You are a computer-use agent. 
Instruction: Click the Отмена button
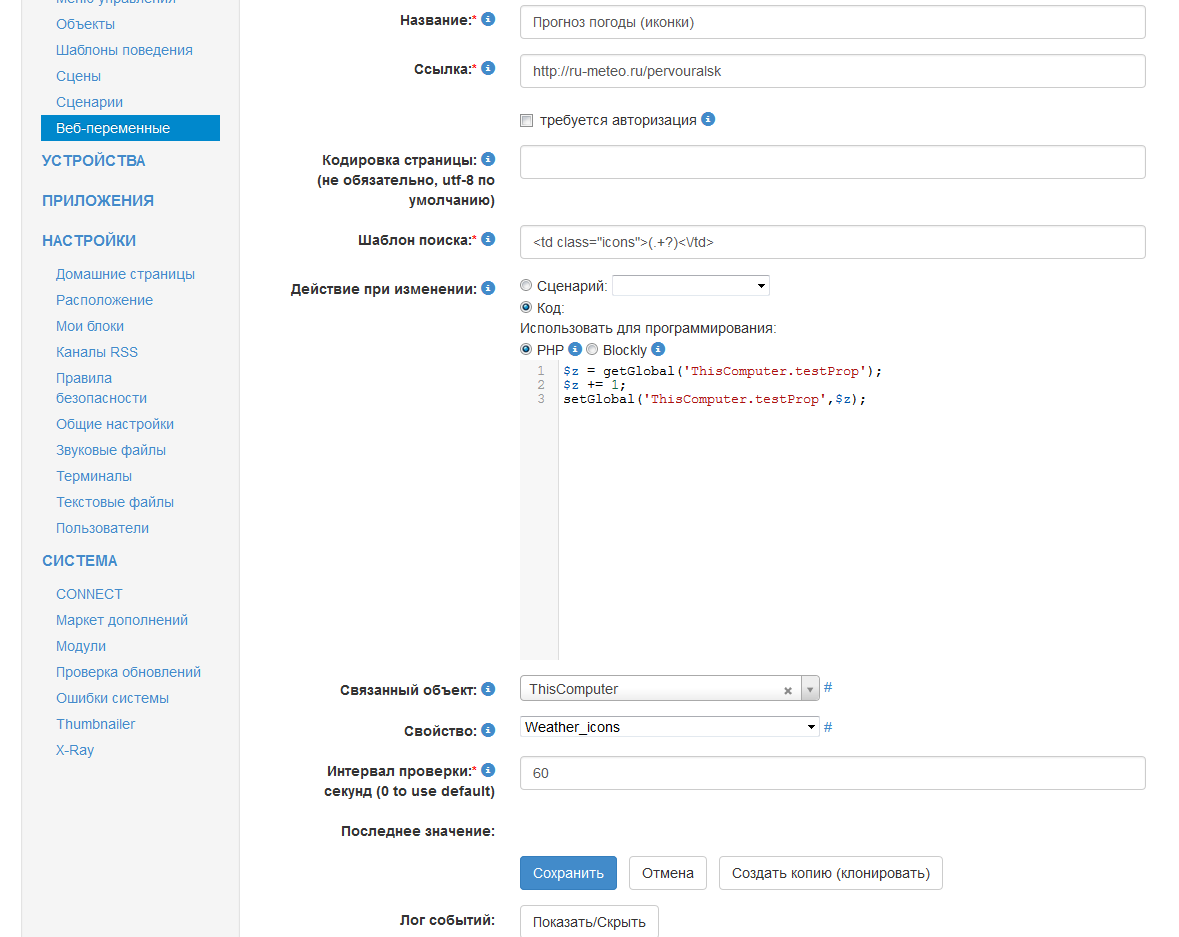(668, 873)
